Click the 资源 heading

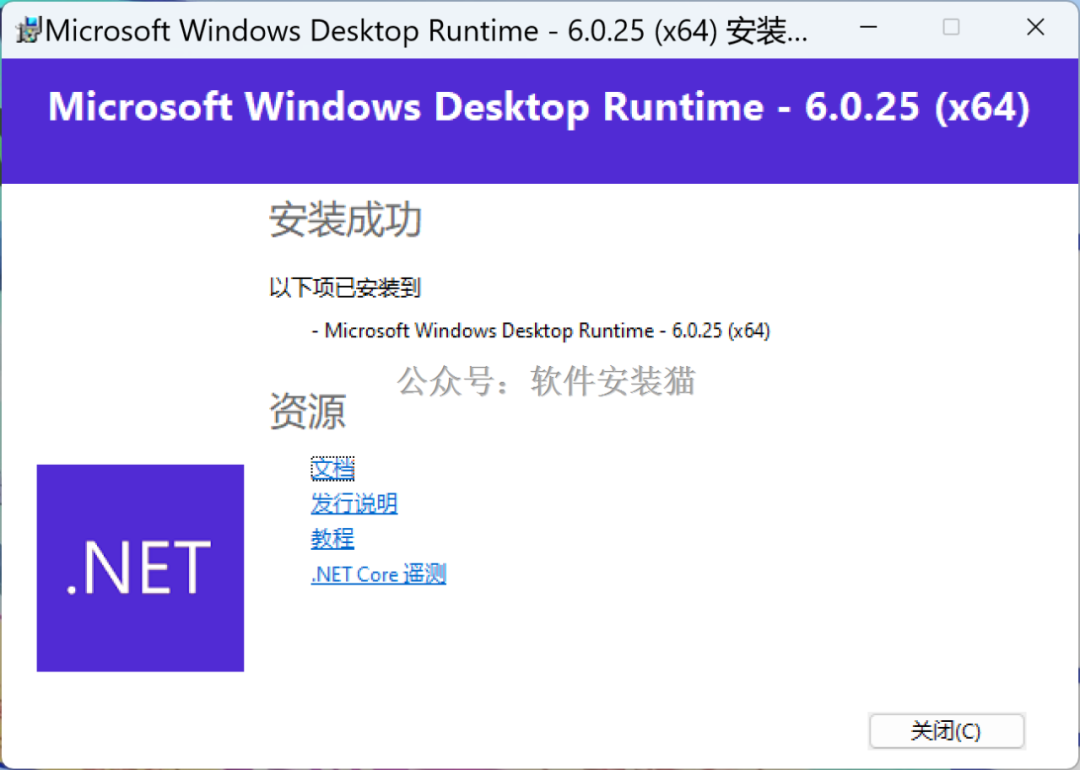click(x=307, y=412)
